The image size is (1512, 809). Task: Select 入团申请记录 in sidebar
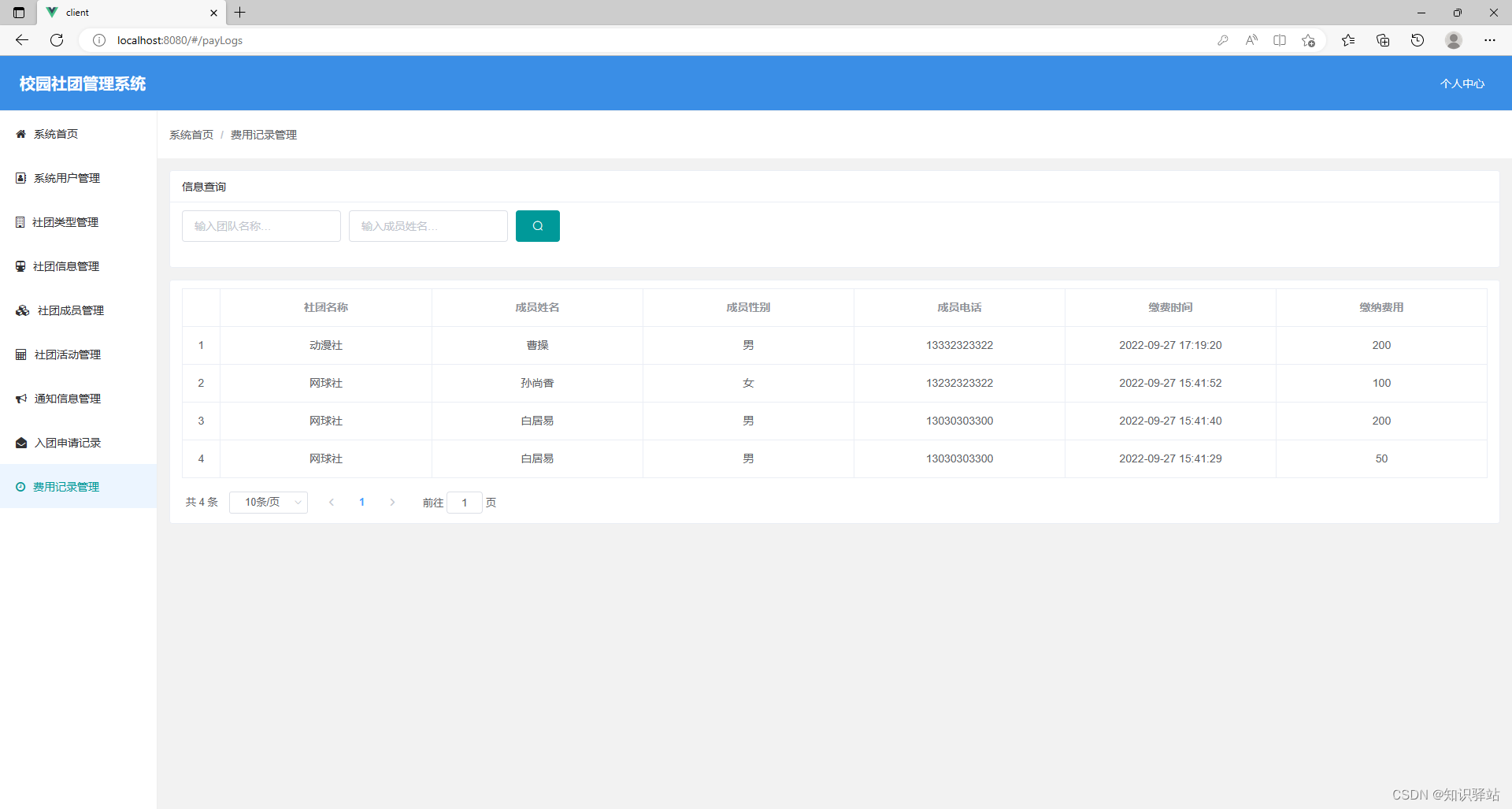click(78, 443)
